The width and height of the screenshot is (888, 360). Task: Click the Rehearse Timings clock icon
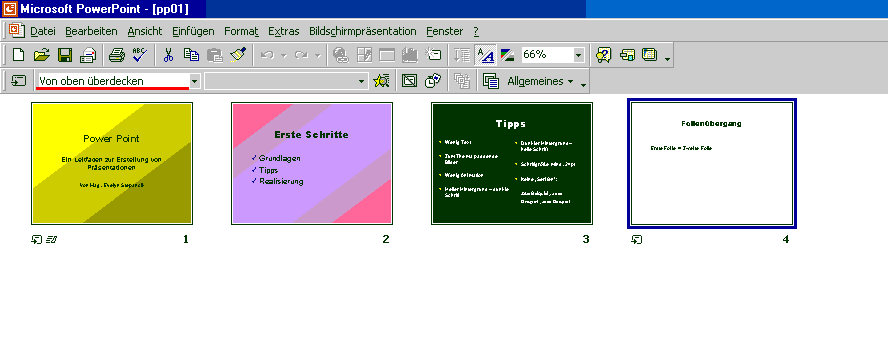coord(433,81)
